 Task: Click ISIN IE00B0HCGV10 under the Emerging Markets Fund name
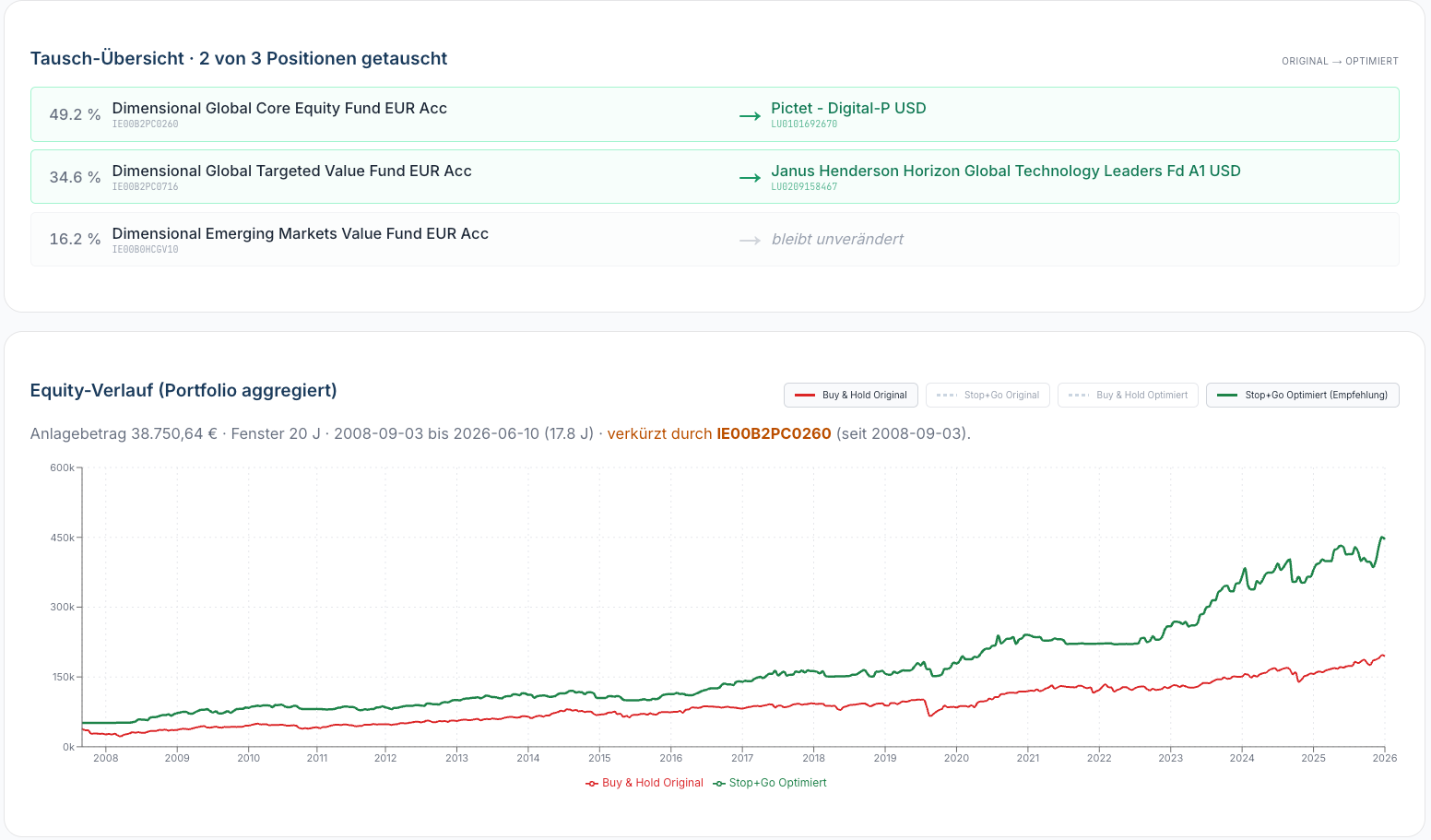coord(145,249)
